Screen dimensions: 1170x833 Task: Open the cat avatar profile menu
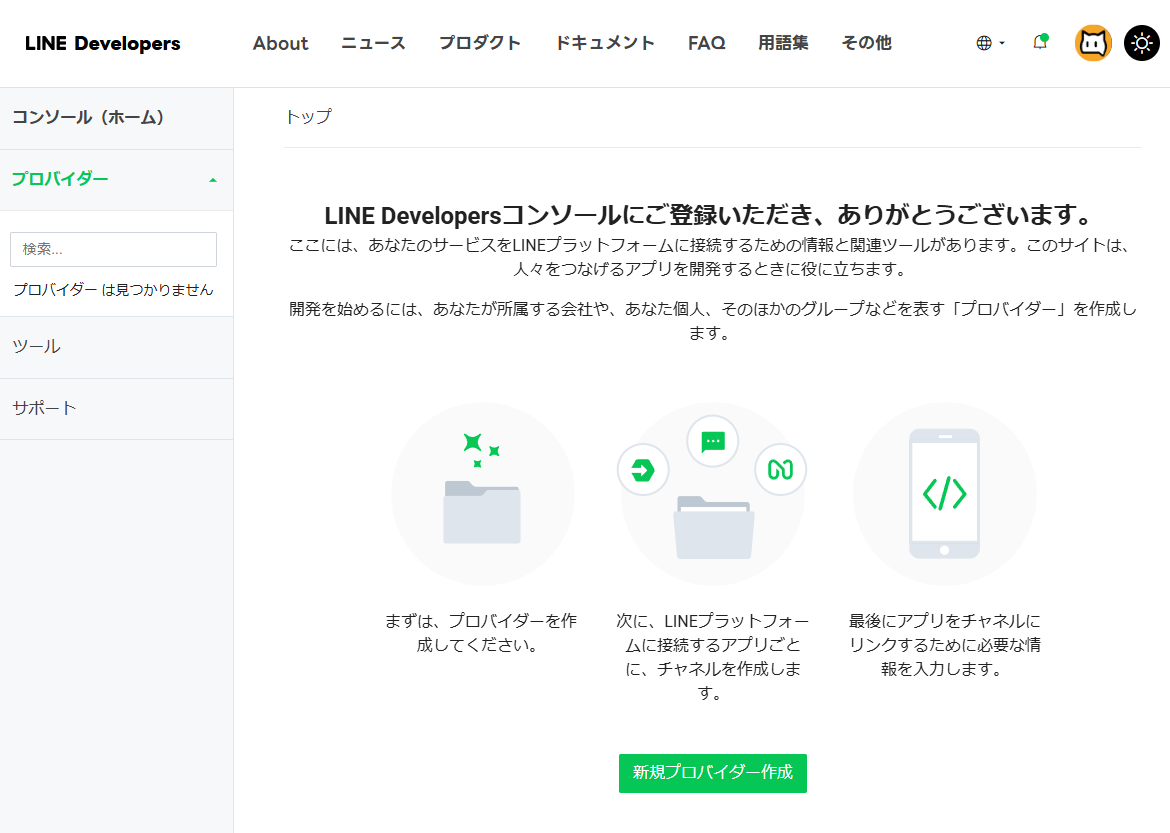tap(1093, 43)
